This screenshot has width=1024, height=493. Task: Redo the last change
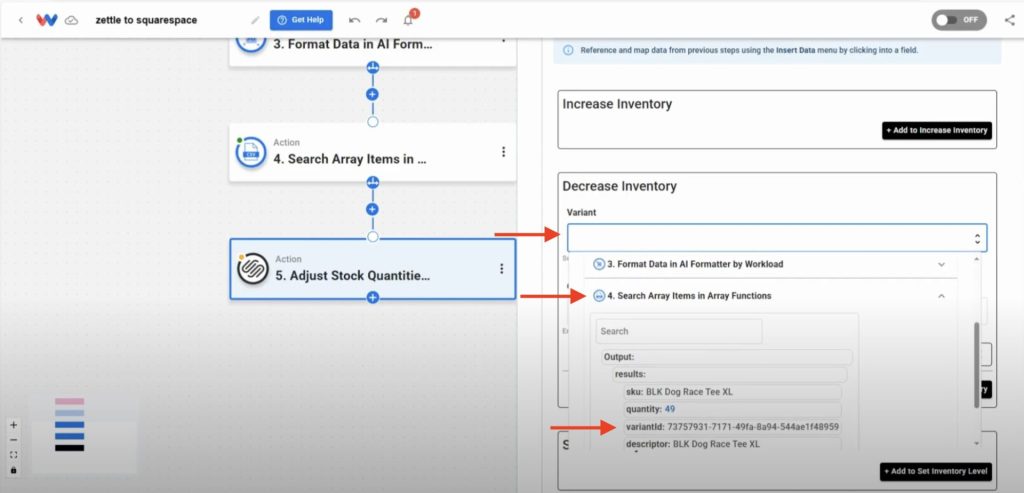[x=381, y=20]
